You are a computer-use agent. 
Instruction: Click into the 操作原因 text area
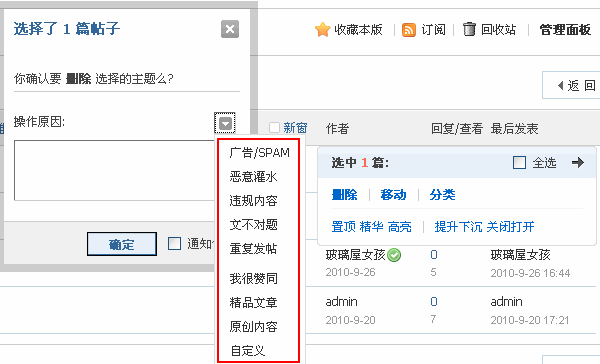[115, 170]
